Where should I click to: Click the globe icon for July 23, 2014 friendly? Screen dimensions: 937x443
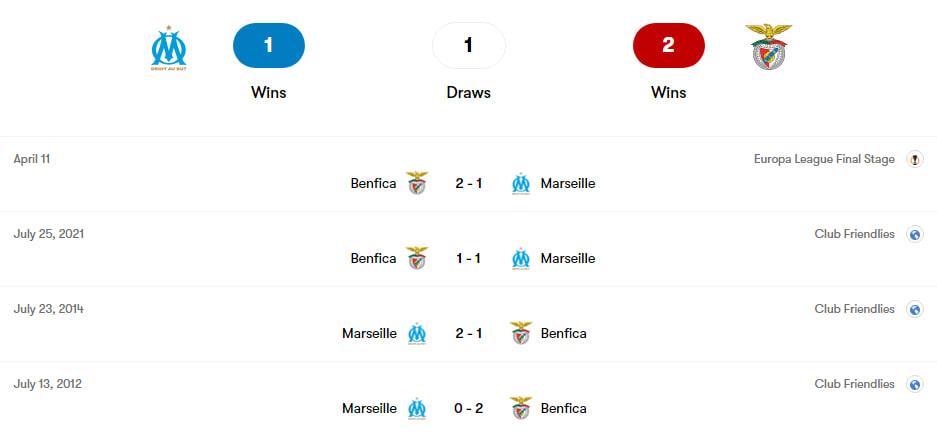coord(914,309)
